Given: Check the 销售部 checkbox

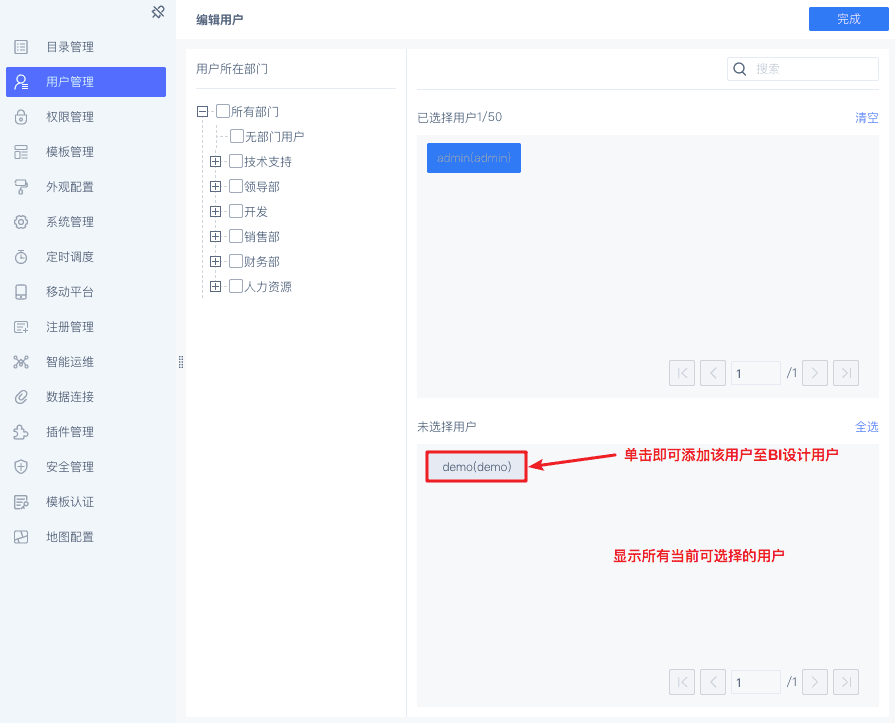Looking at the screenshot, I should coord(236,236).
